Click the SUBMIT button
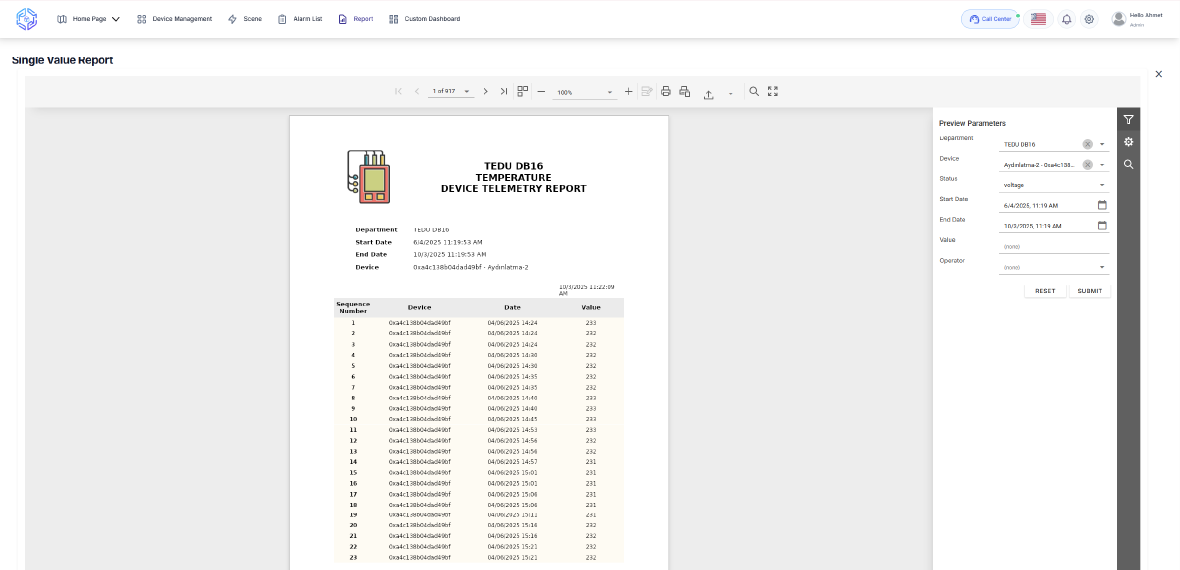1180x570 pixels. 1089,291
